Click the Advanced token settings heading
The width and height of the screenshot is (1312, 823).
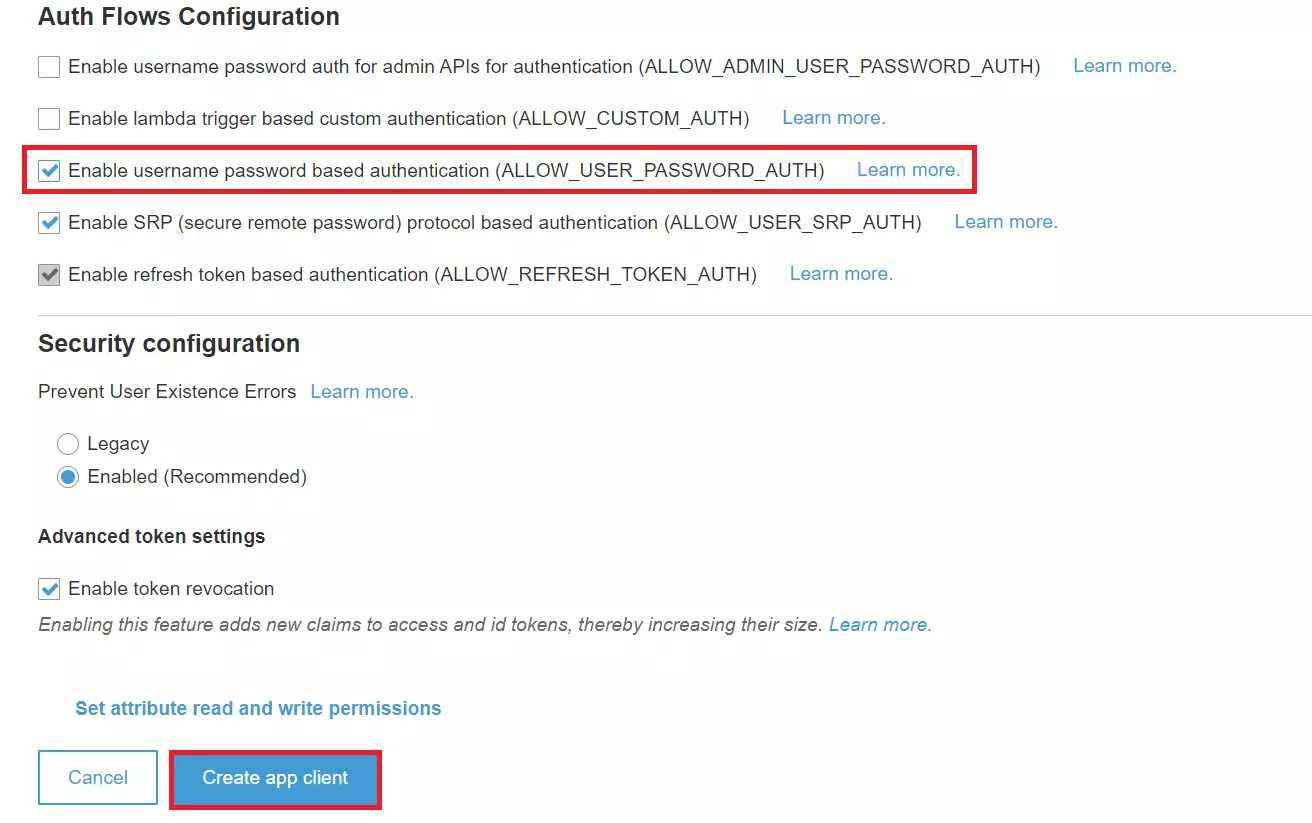[151, 536]
